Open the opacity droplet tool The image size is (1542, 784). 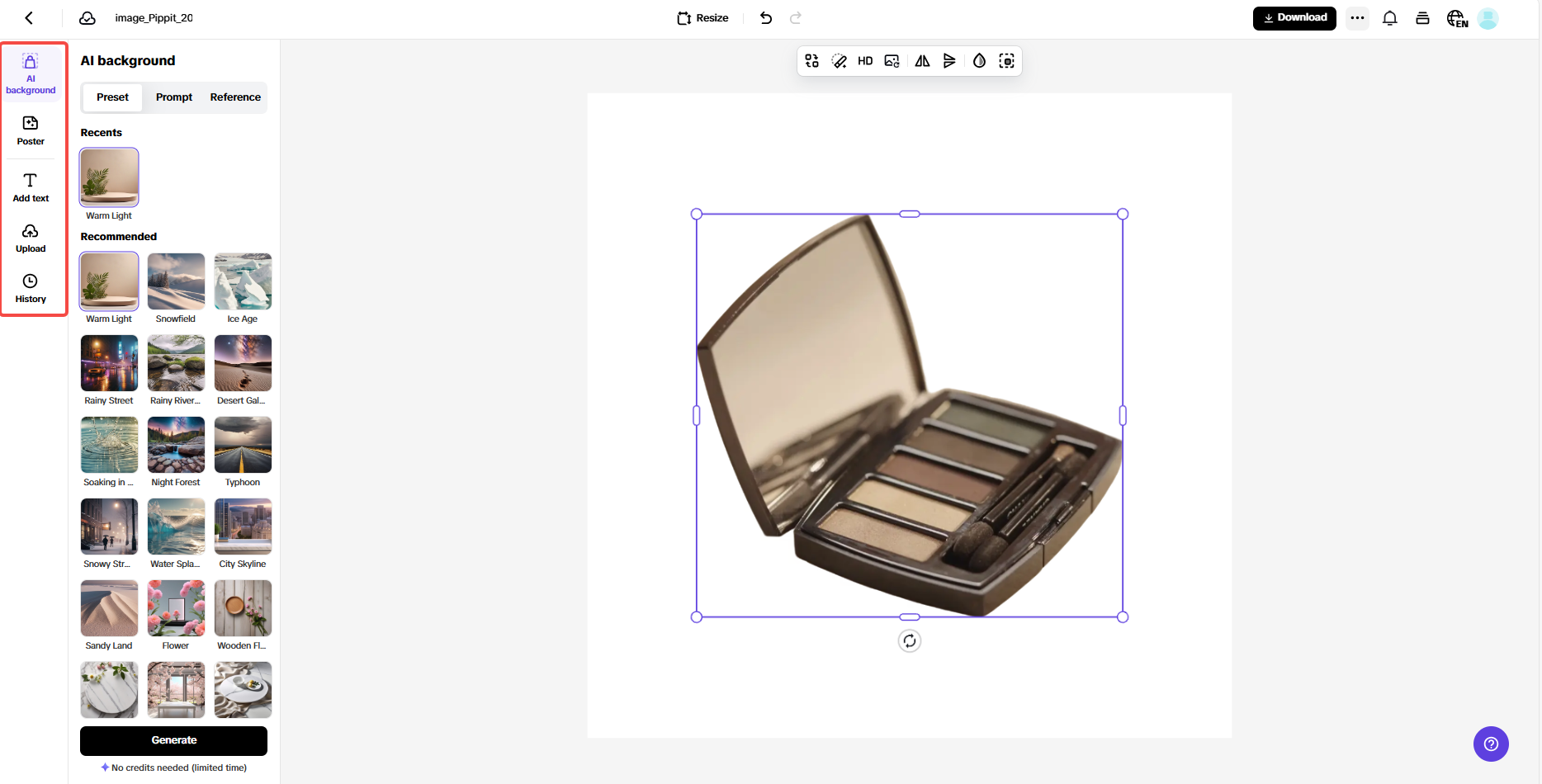[x=979, y=60]
